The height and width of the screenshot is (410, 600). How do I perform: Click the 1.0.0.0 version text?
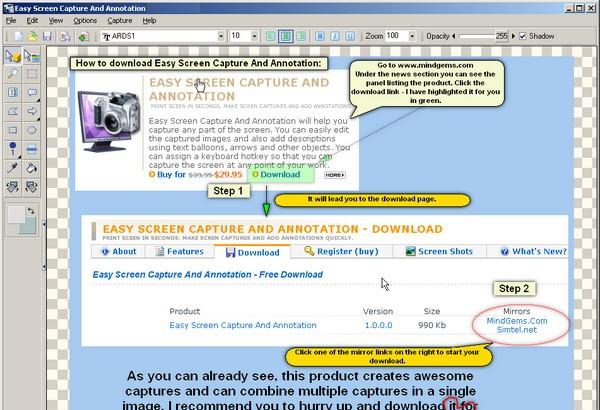[378, 325]
